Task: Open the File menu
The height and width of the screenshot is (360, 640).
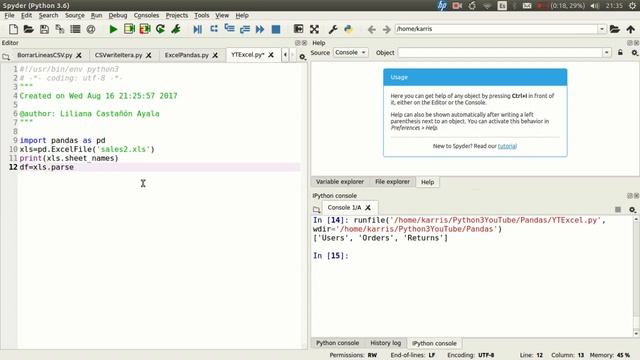Action: [9, 15]
